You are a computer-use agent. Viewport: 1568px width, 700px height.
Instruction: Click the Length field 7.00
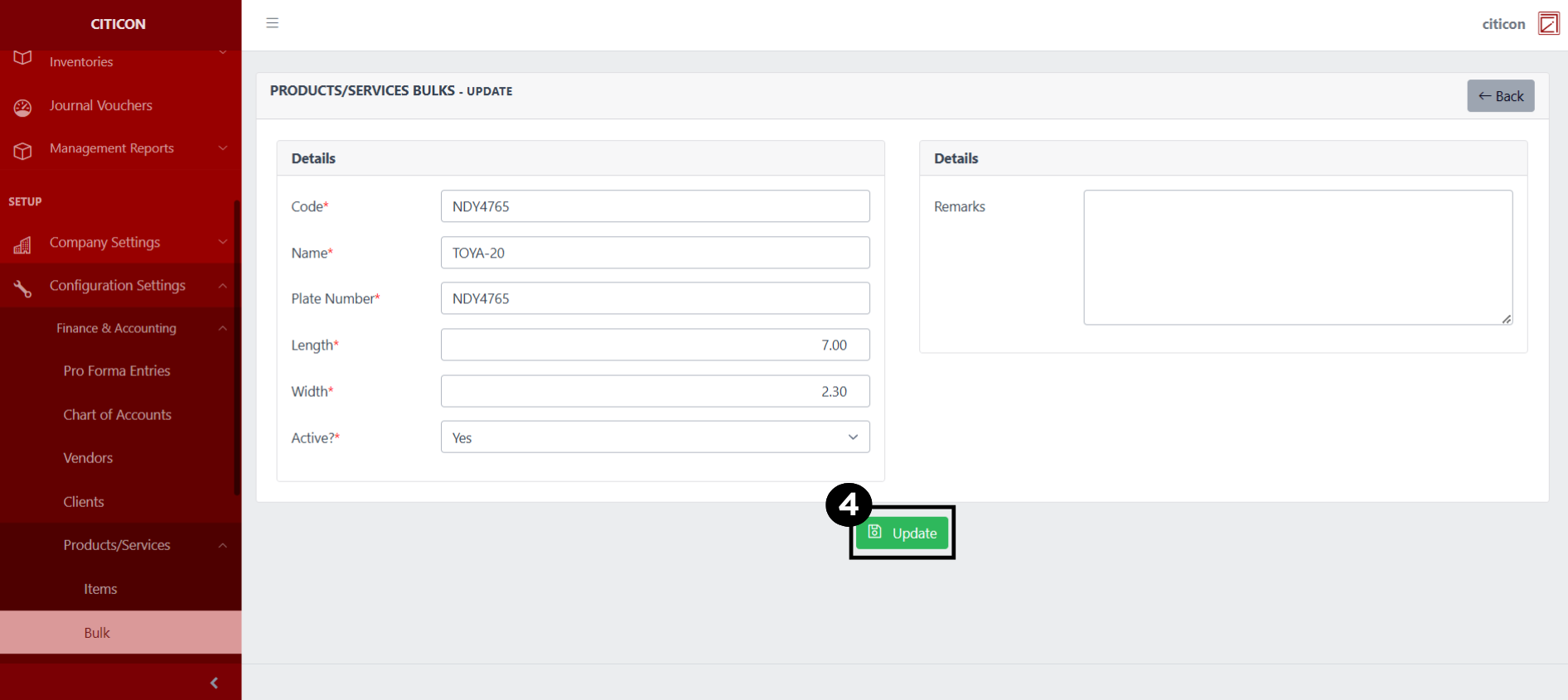click(655, 345)
